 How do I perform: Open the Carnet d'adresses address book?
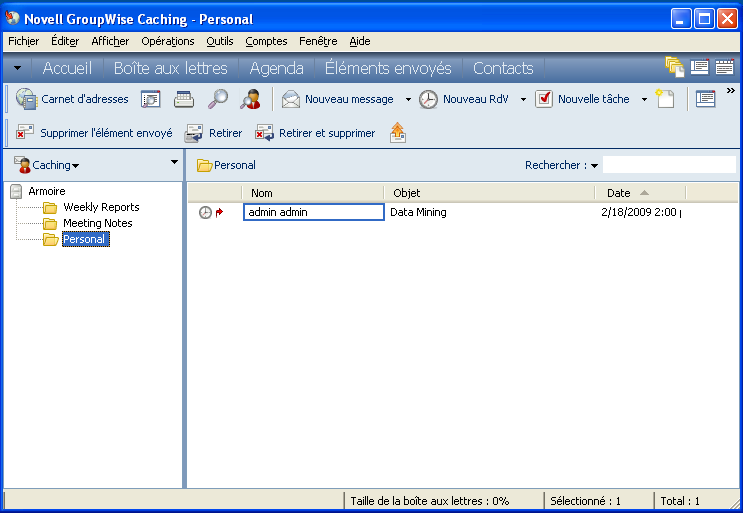(x=72, y=99)
